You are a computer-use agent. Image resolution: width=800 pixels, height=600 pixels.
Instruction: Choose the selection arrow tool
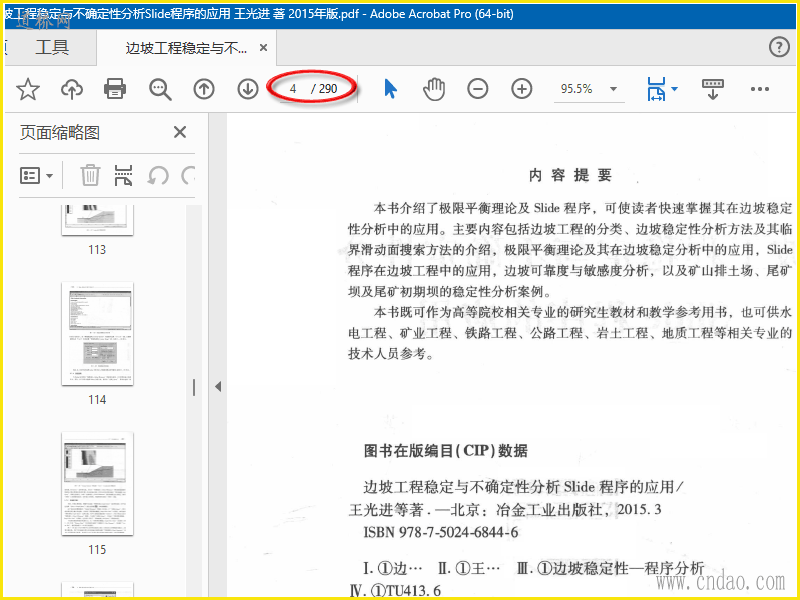[390, 89]
